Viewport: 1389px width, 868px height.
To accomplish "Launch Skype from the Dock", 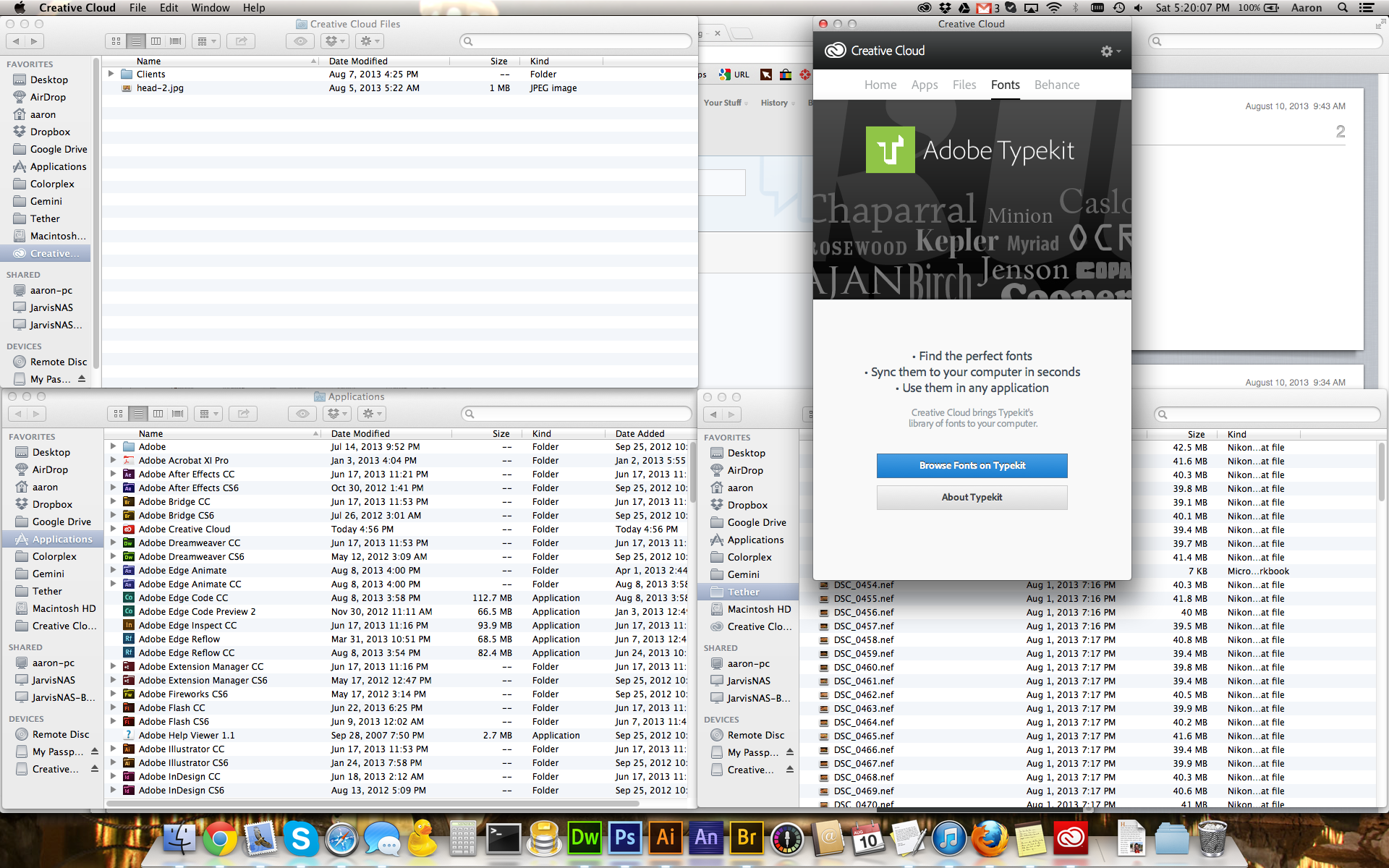I will pyautogui.click(x=300, y=838).
